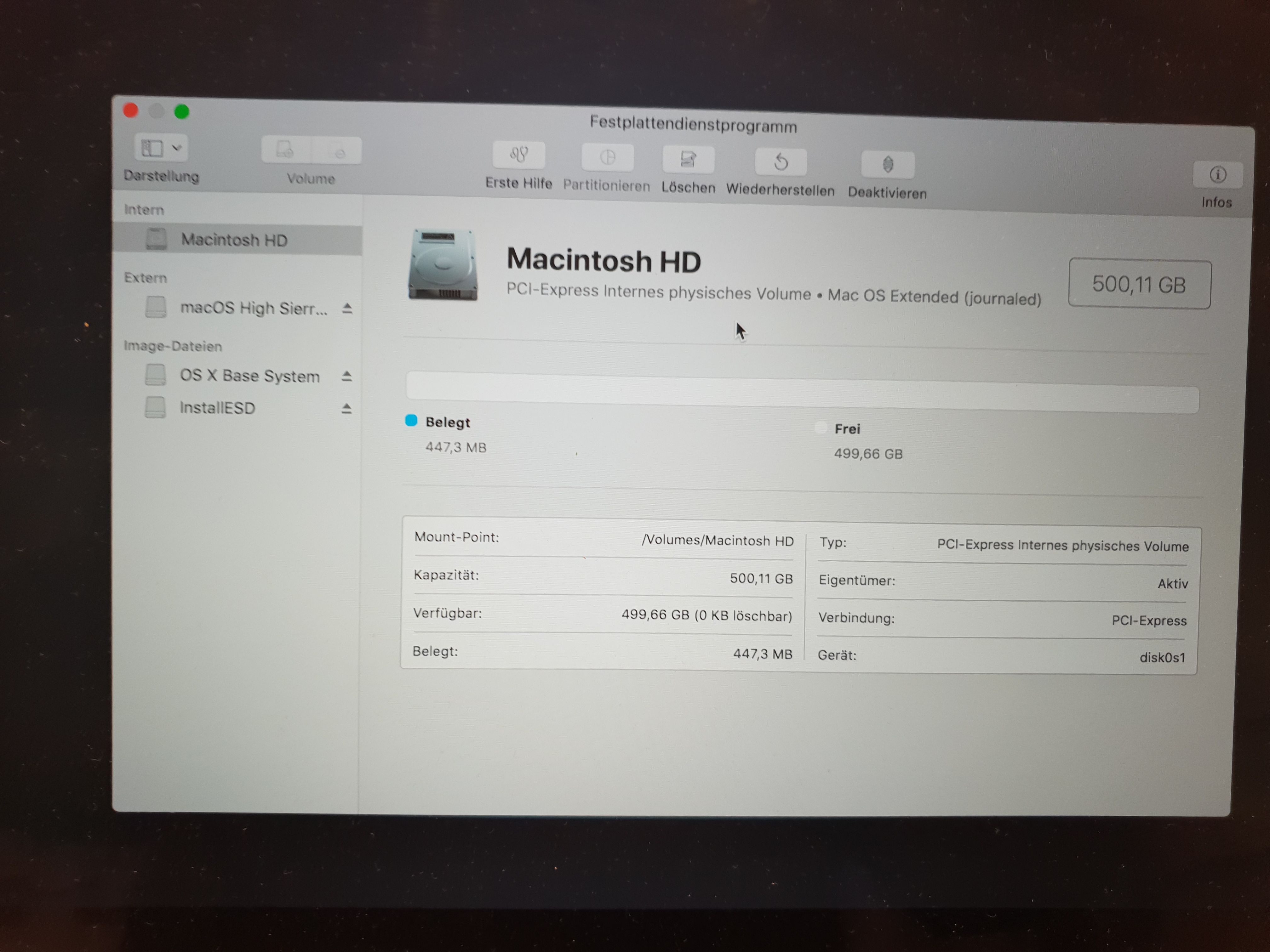
Task: Click the Verbindung value PCI-Express
Action: pos(1149,621)
